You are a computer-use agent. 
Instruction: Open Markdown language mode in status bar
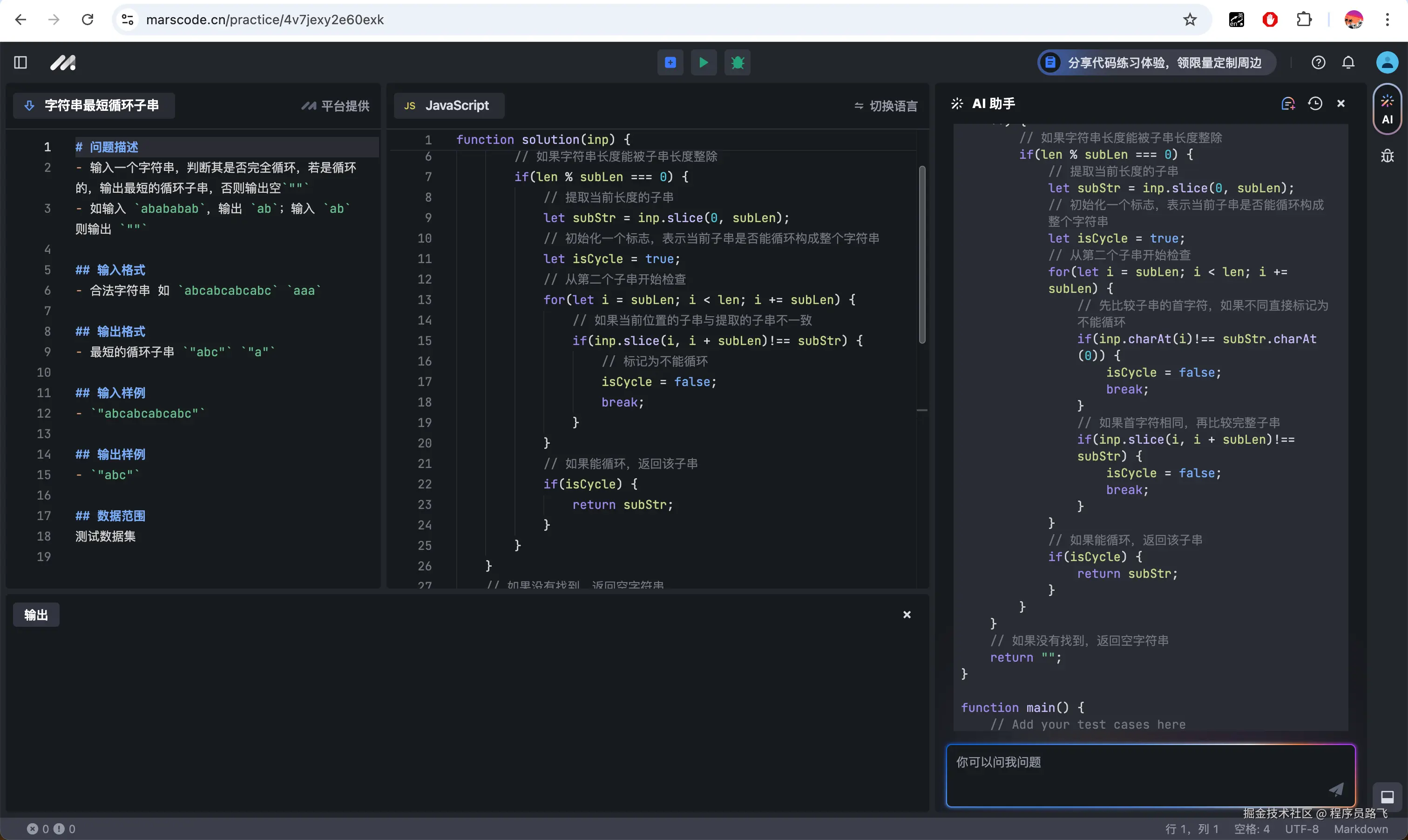[x=1361, y=829]
